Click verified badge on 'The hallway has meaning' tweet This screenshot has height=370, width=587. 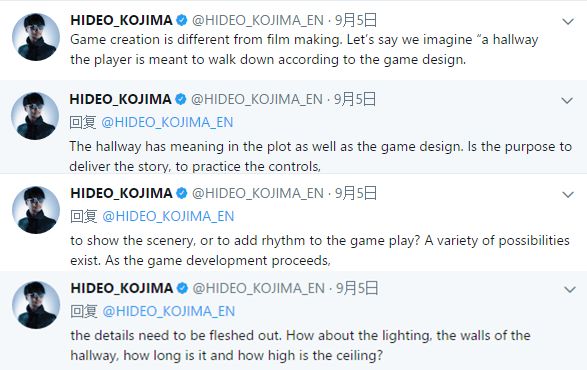click(181, 99)
